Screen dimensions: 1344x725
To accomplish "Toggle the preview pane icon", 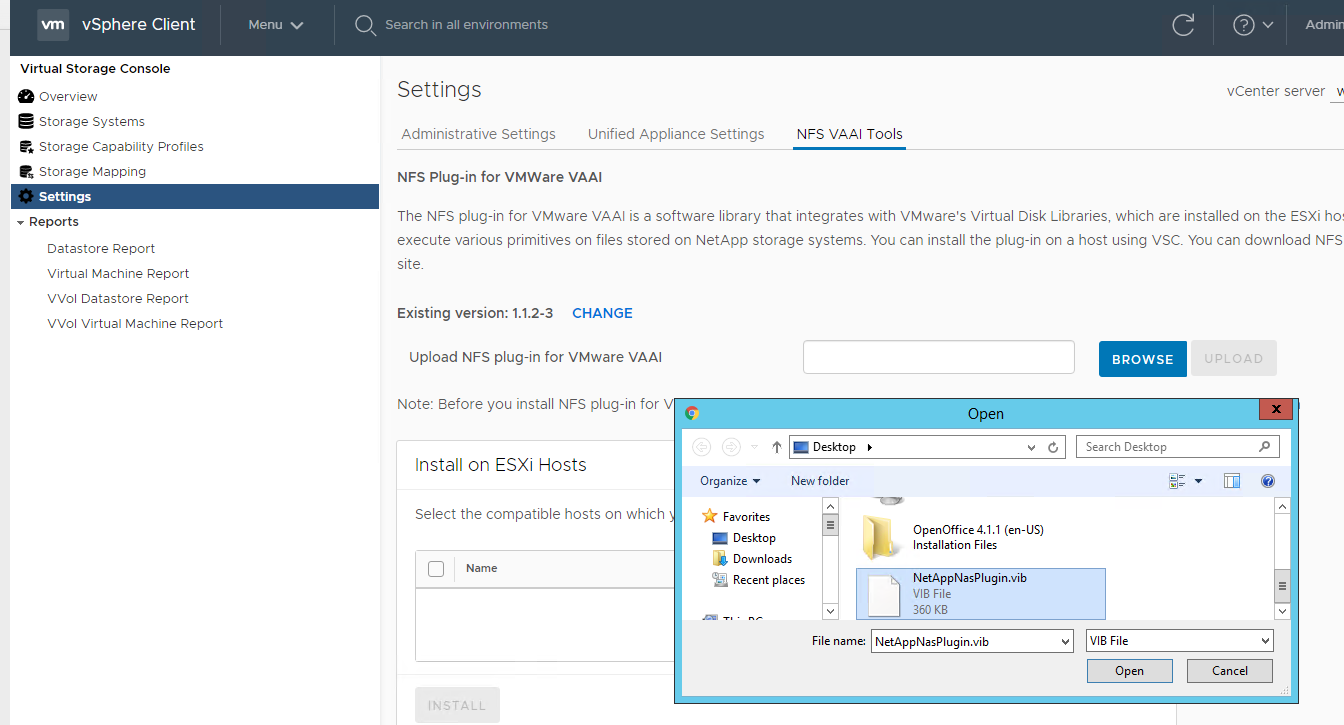I will click(1232, 481).
